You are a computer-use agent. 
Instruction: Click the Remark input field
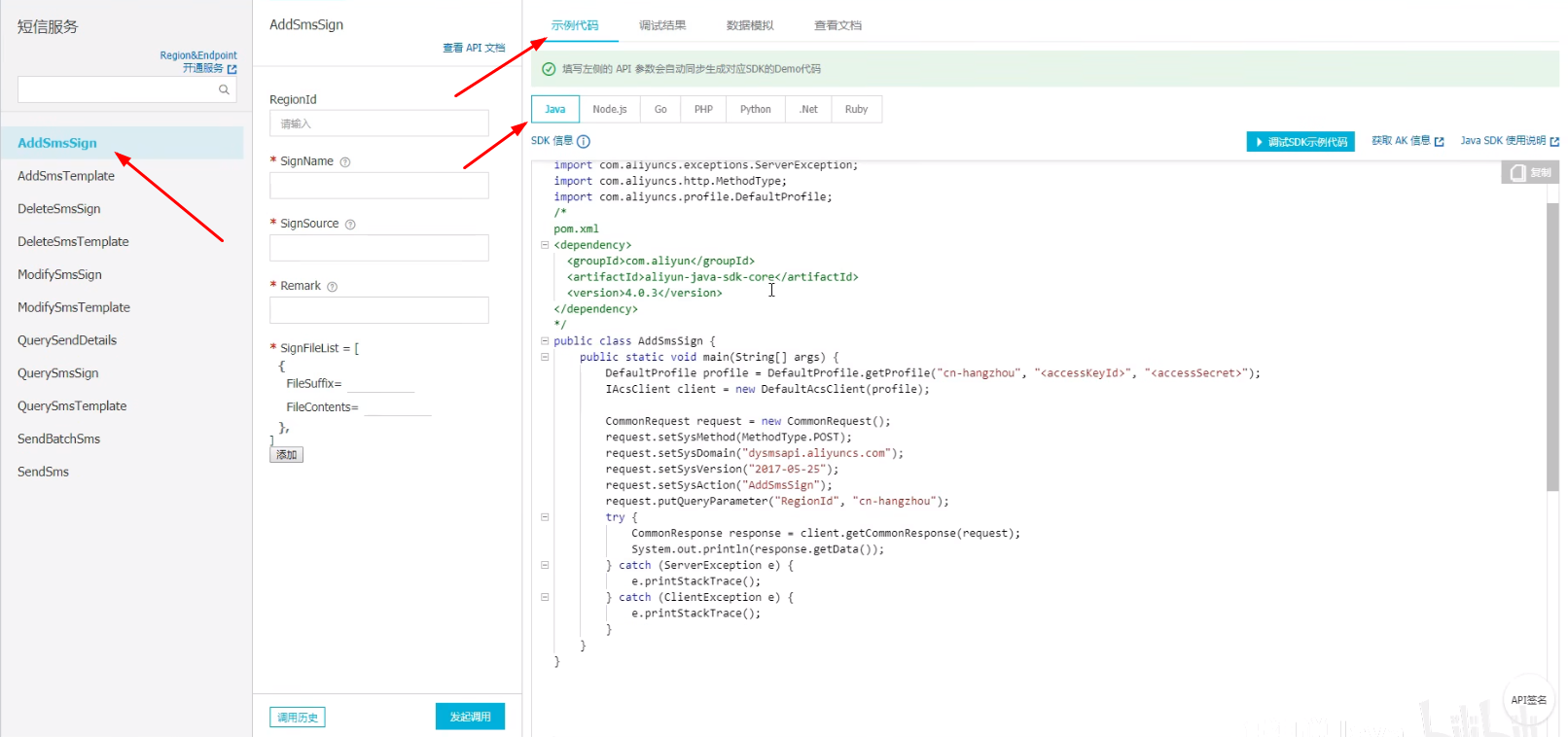pyautogui.click(x=379, y=310)
